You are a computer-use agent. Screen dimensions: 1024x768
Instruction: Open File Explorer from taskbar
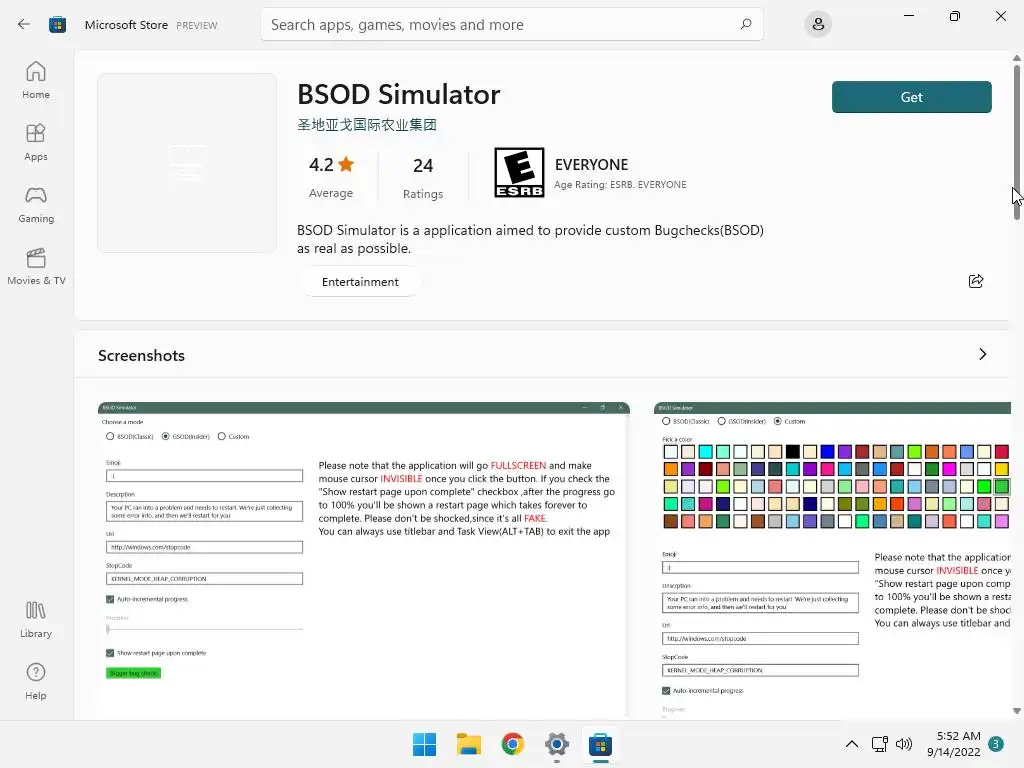click(x=468, y=744)
